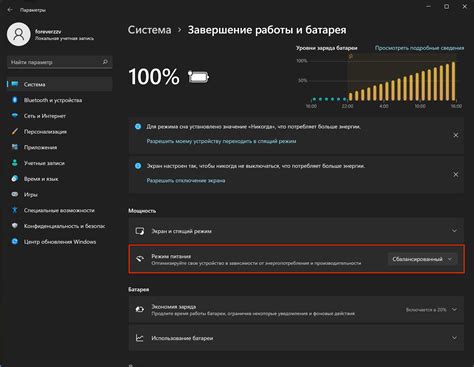
Task: Focus the Найти параметр search field
Action: pos(60,62)
